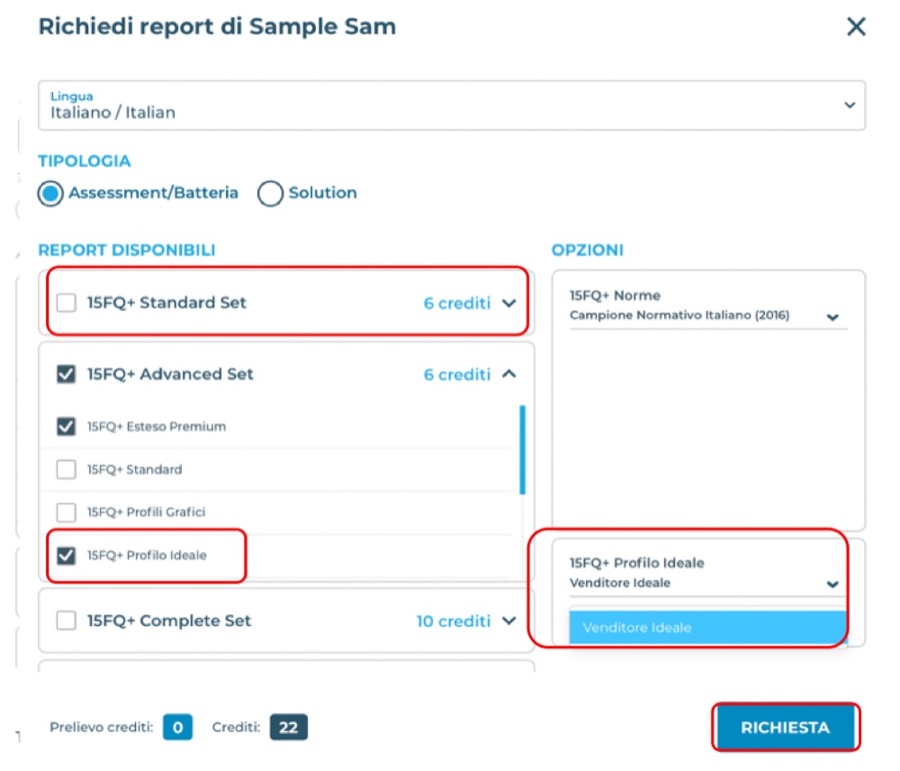Viewport: 900px width, 771px height.
Task: Click the TIPOLOGIA heading
Action: pyautogui.click(x=84, y=161)
